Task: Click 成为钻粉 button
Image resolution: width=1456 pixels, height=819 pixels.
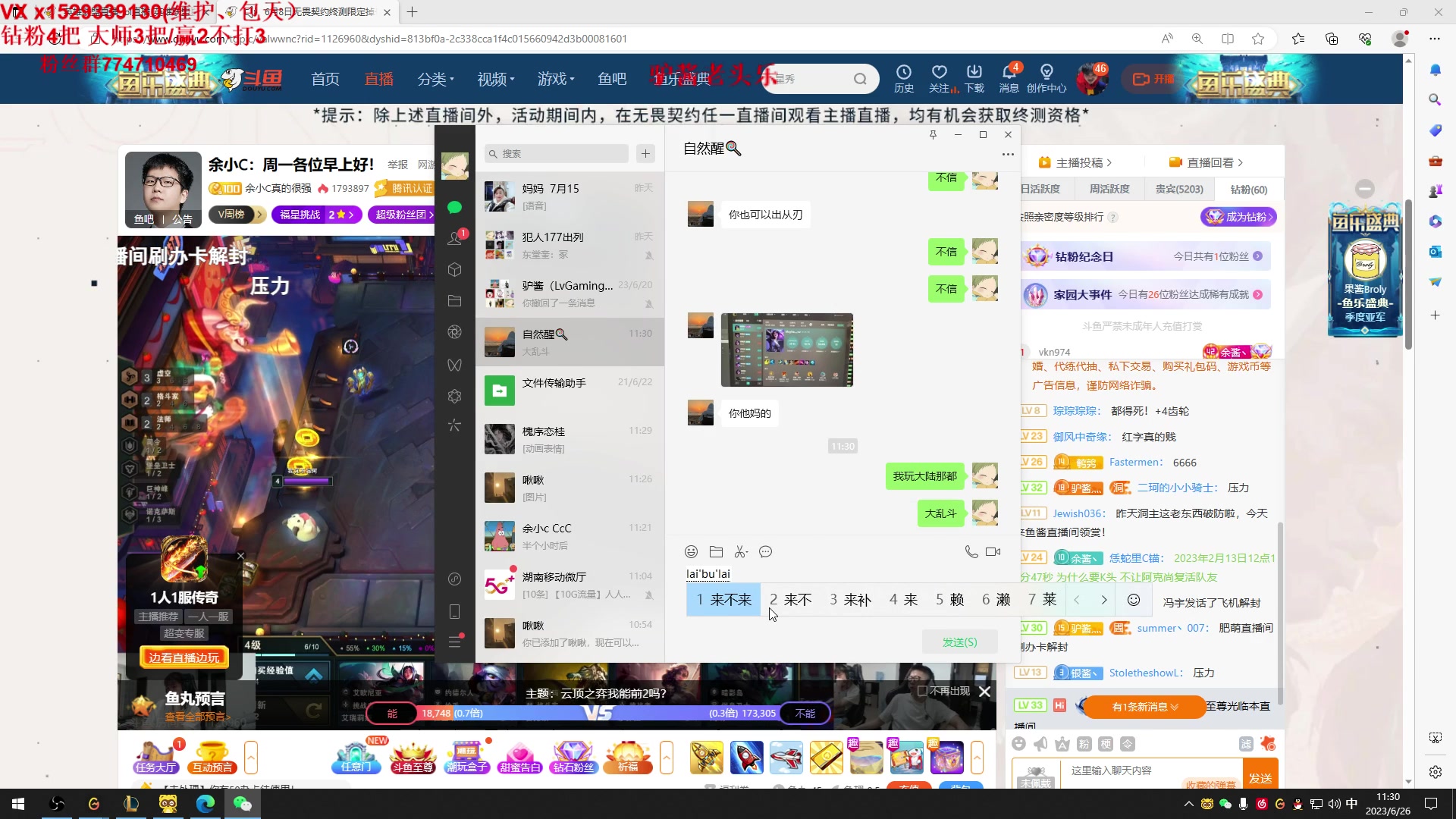Action: [1239, 217]
